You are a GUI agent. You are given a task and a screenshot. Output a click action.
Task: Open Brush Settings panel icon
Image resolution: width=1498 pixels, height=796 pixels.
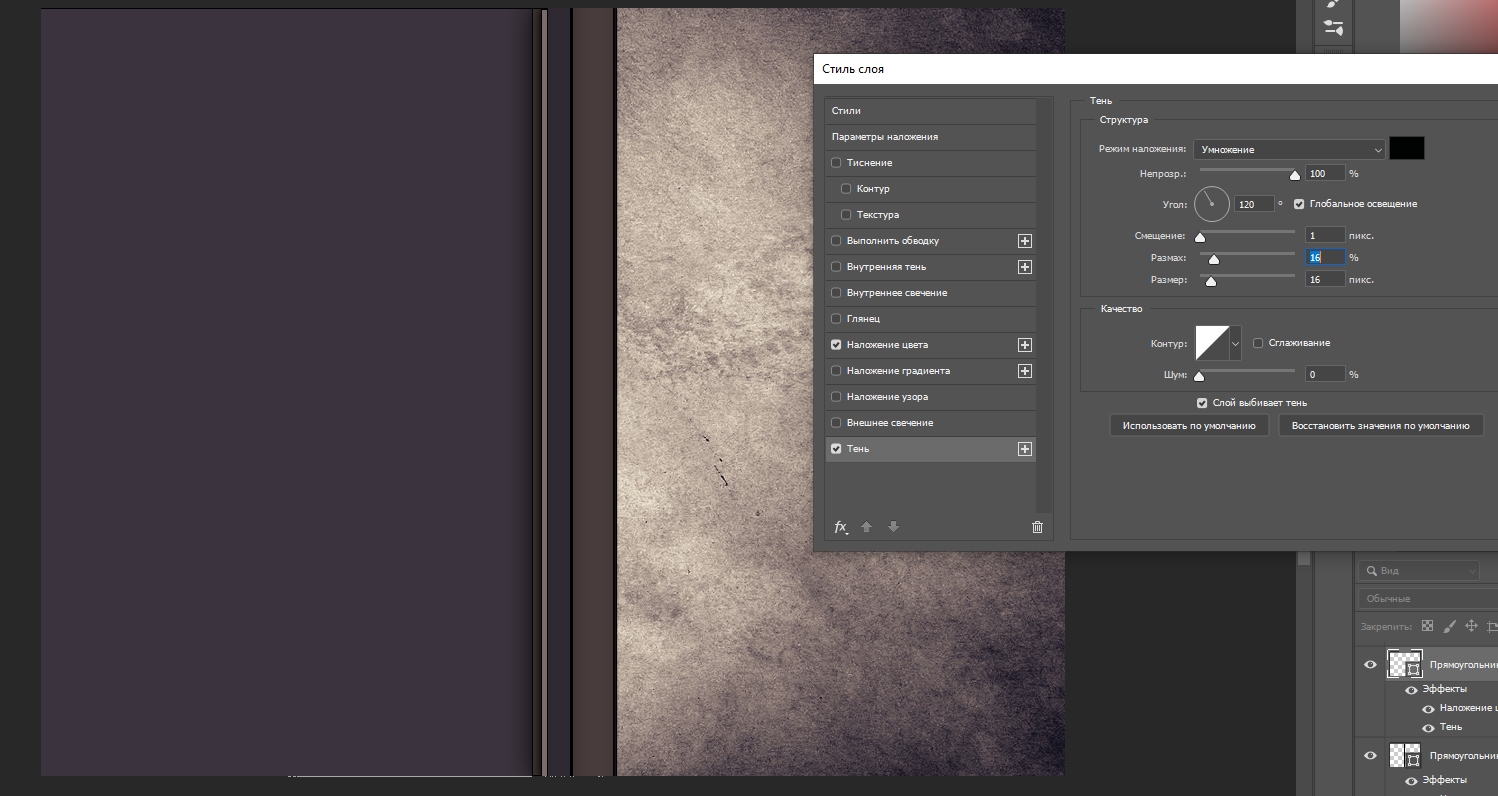[1333, 28]
